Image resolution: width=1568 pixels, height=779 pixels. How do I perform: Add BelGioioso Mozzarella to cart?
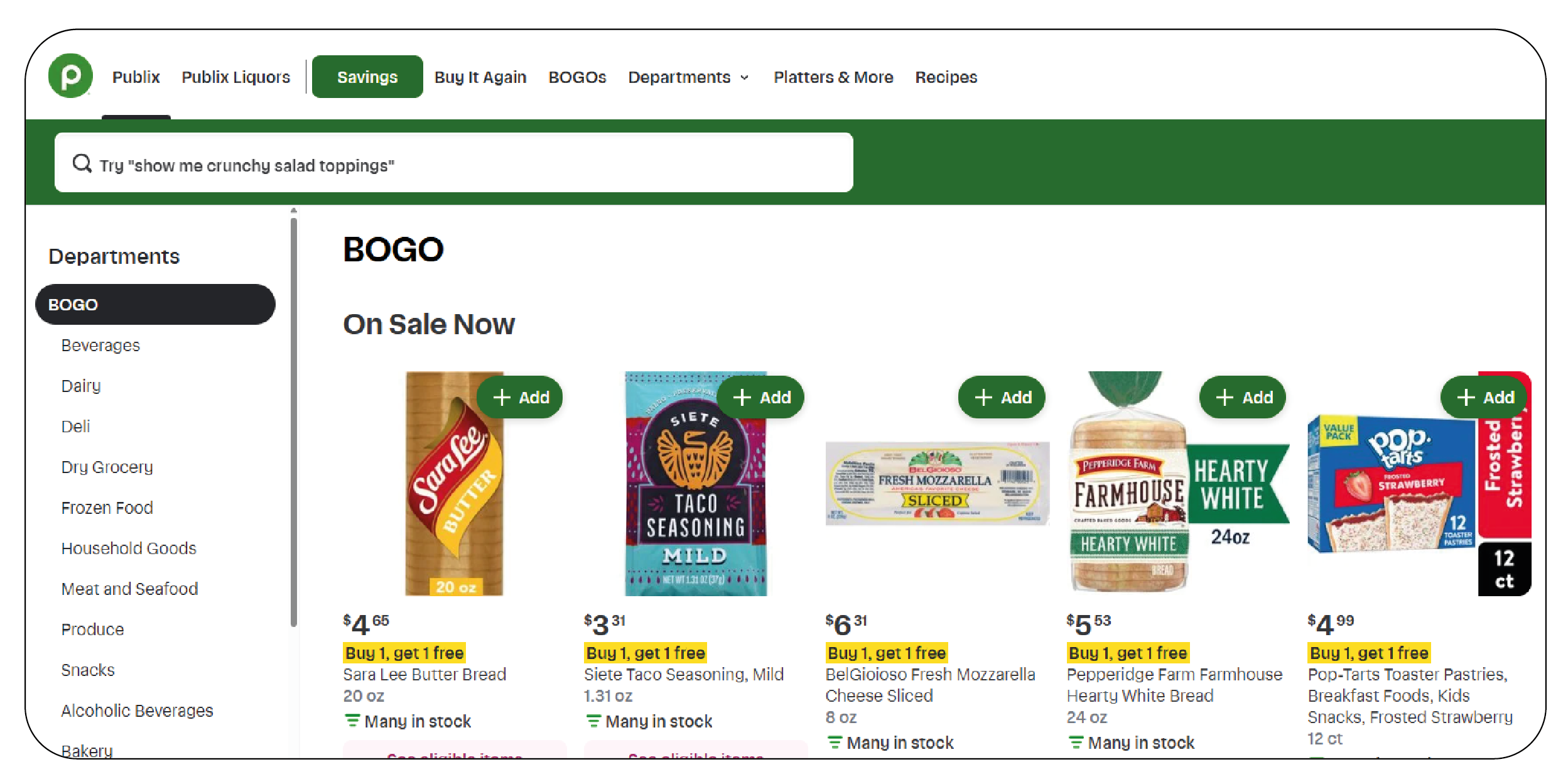(x=1003, y=397)
